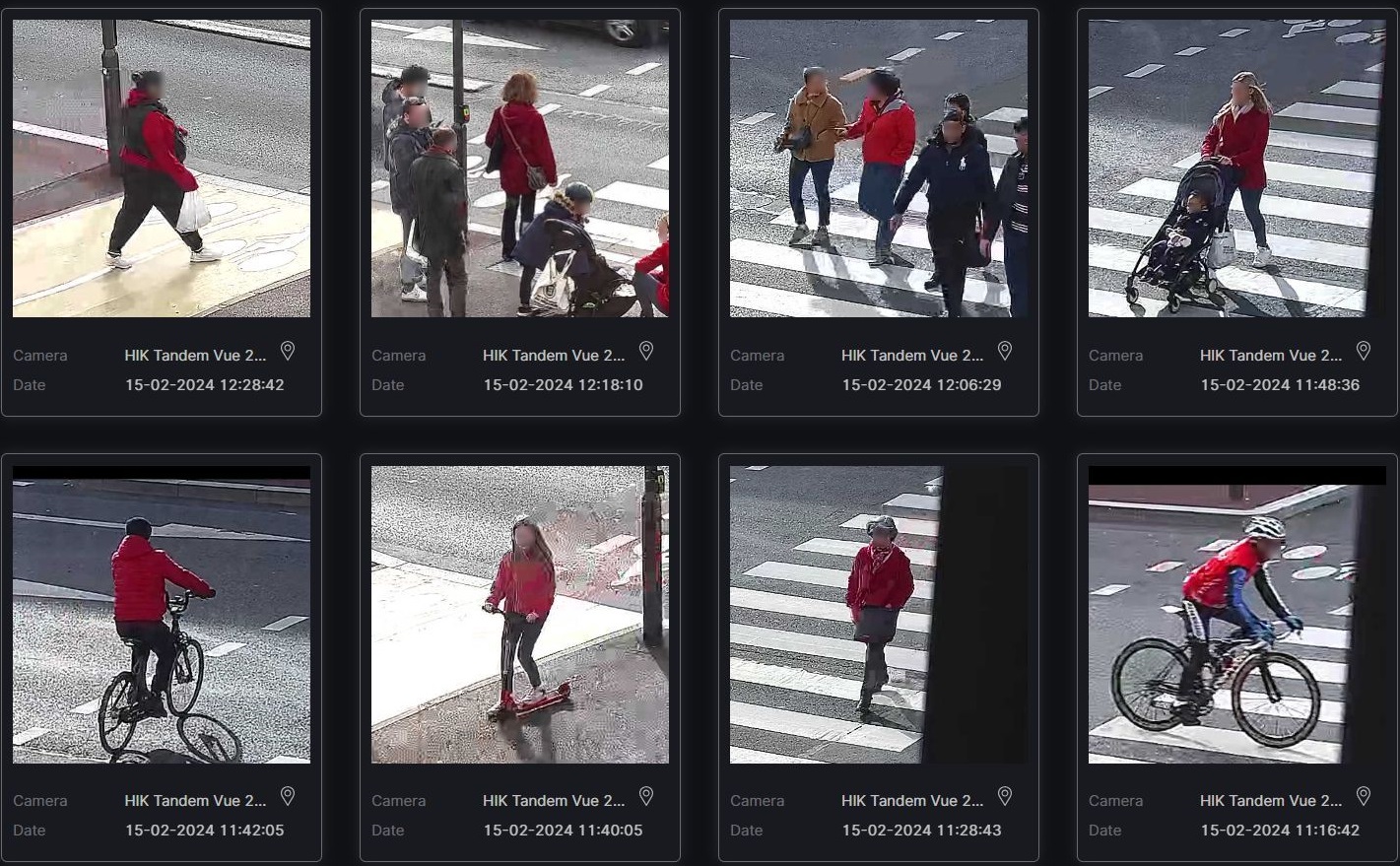Click the location pin on the 11:48:36 card
Viewport: 1400px width, 866px height.
pos(1364,351)
